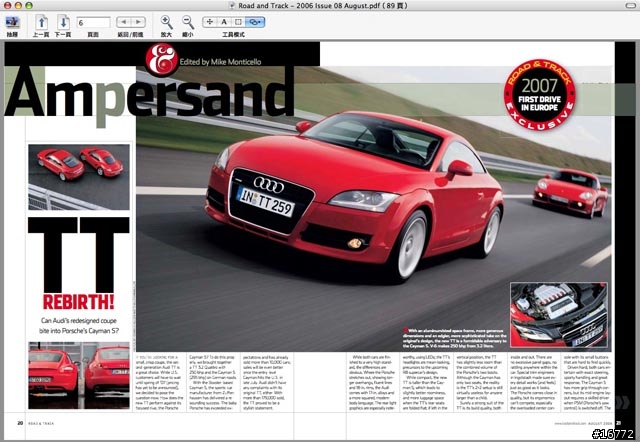Open the annotate tool dropdown
This screenshot has width=640, height=442.
[x=255, y=22]
